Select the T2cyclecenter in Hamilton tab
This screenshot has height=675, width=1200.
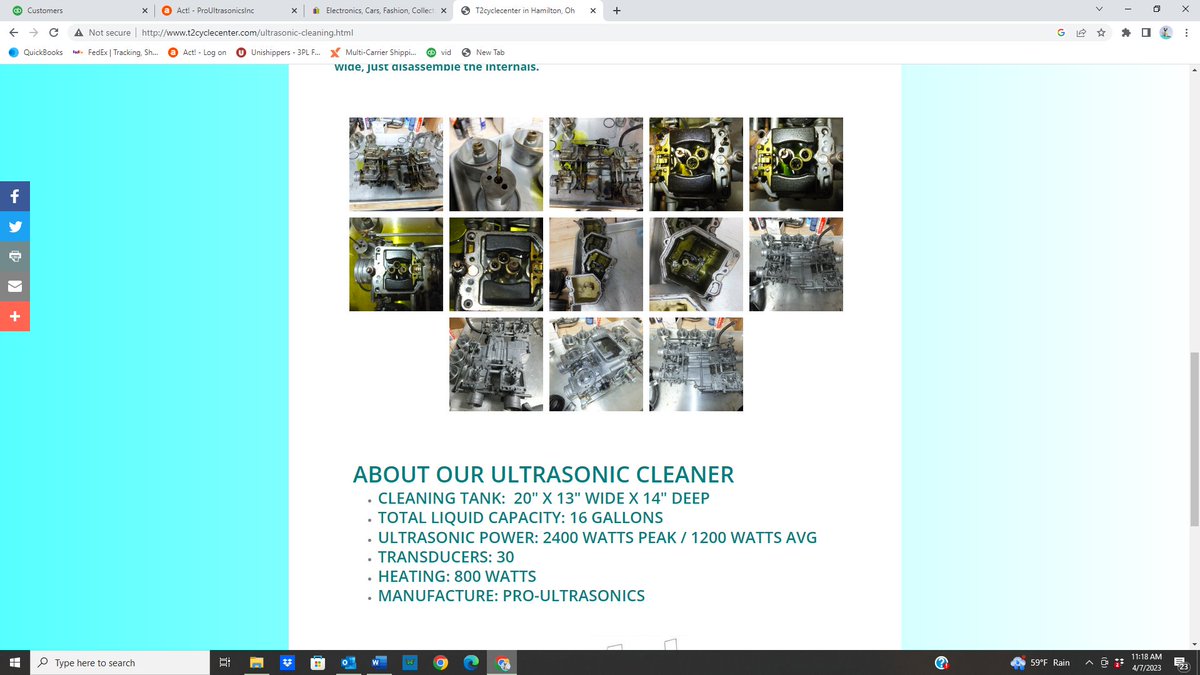coord(527,11)
